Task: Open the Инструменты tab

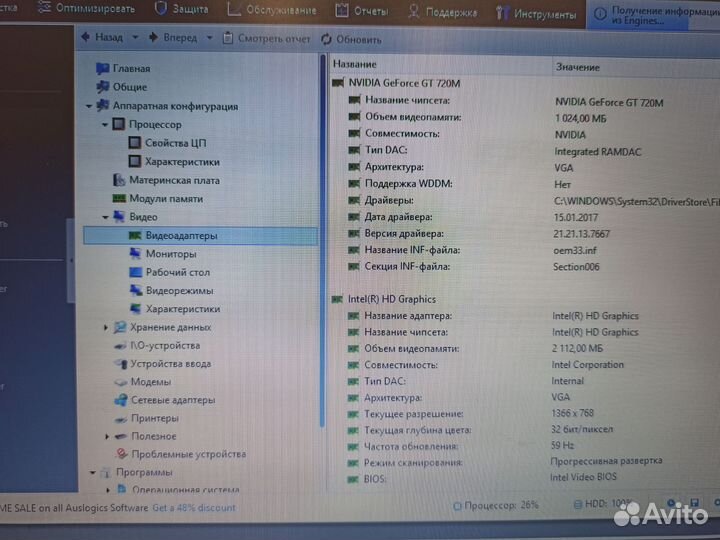Action: (536, 14)
